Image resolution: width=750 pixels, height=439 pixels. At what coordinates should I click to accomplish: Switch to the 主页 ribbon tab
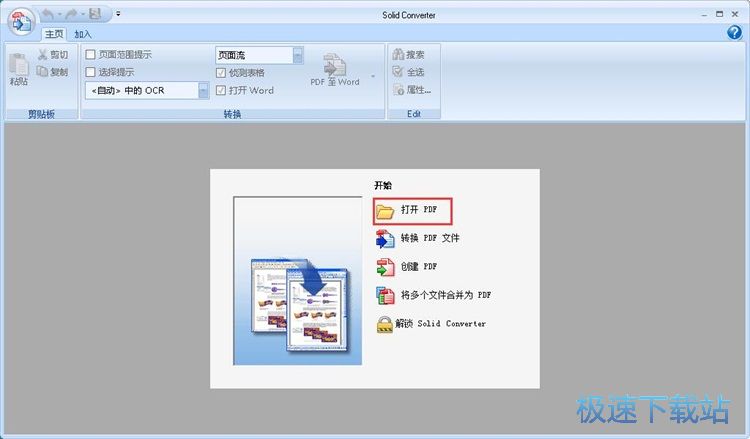(x=54, y=34)
